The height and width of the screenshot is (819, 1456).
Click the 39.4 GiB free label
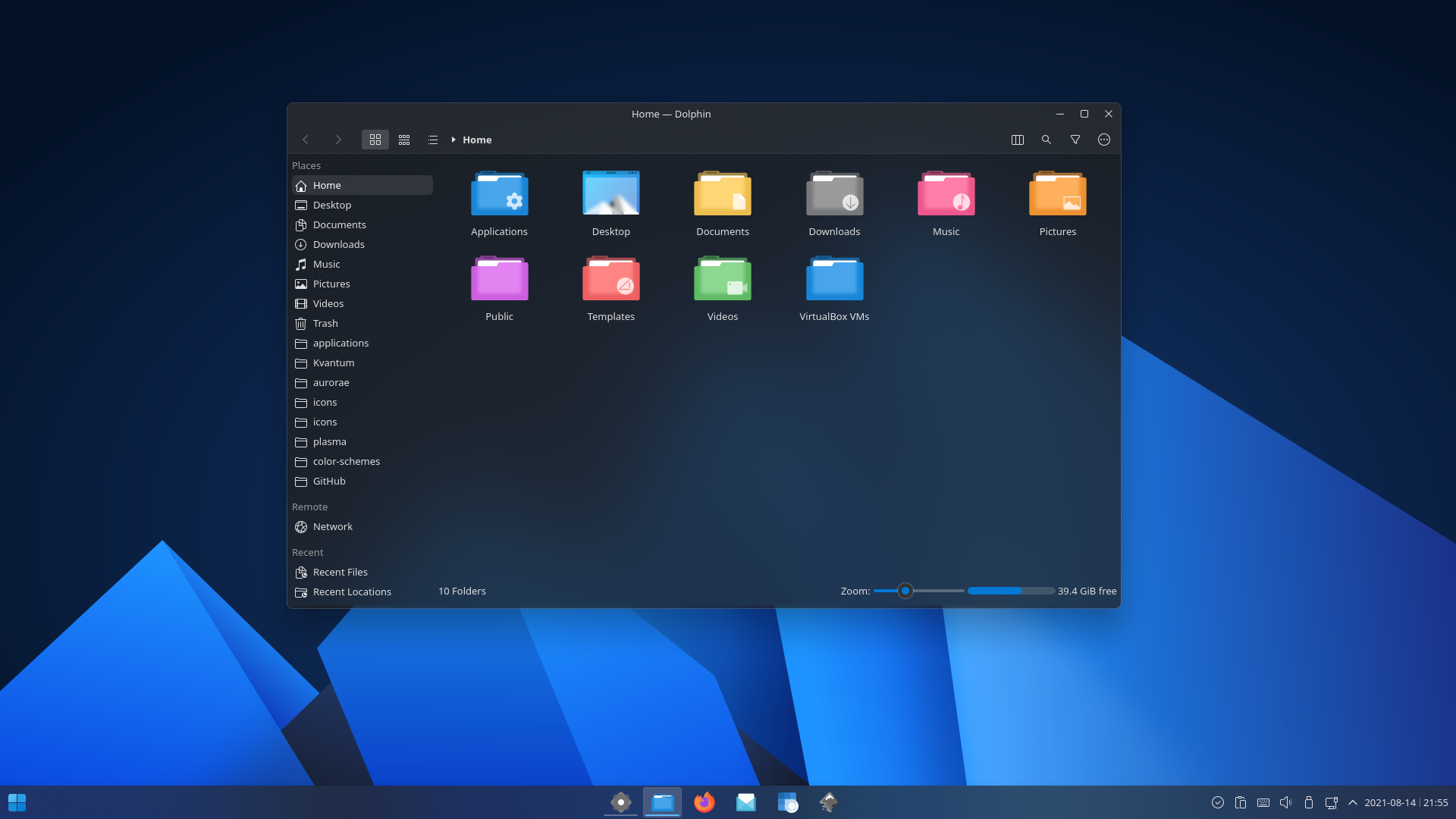tap(1087, 591)
